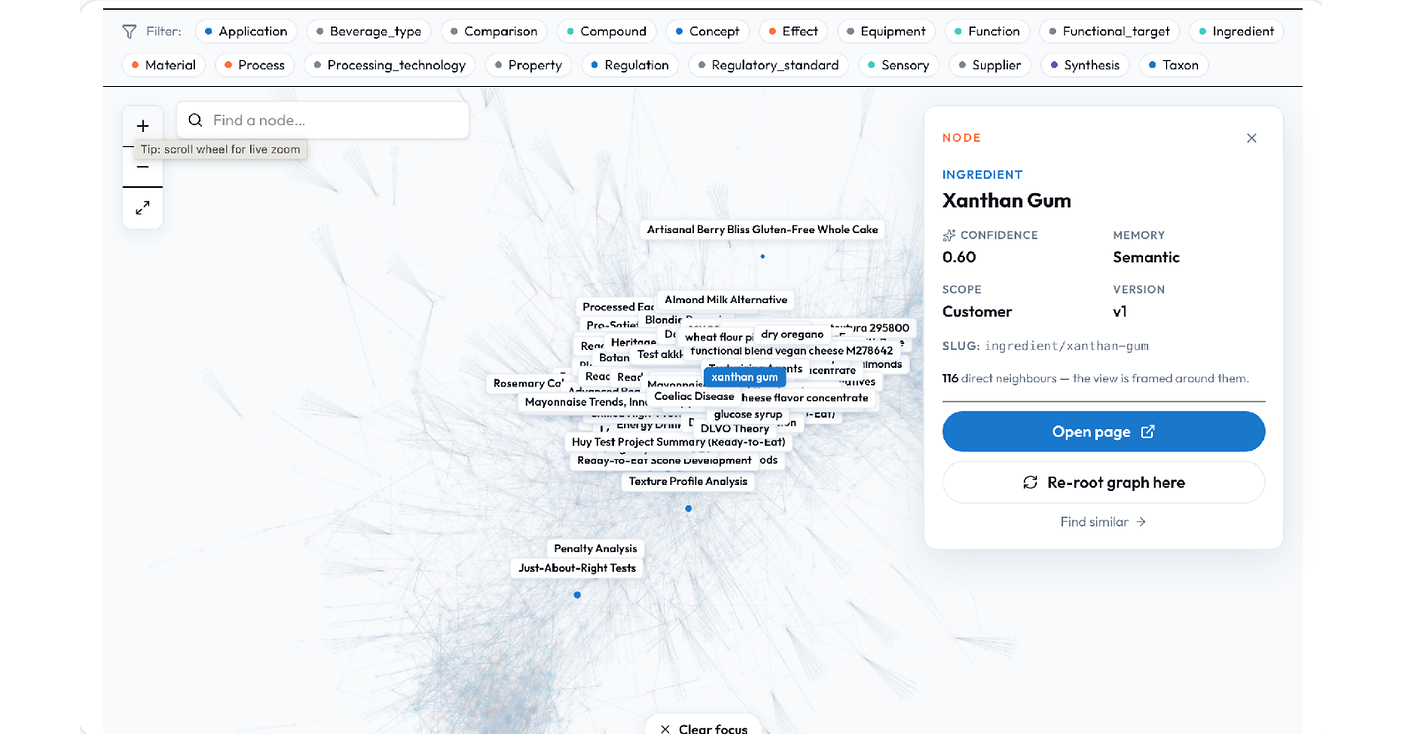This screenshot has height=734, width=1402.
Task: Expand graph to fullscreen view
Action: tap(142, 208)
